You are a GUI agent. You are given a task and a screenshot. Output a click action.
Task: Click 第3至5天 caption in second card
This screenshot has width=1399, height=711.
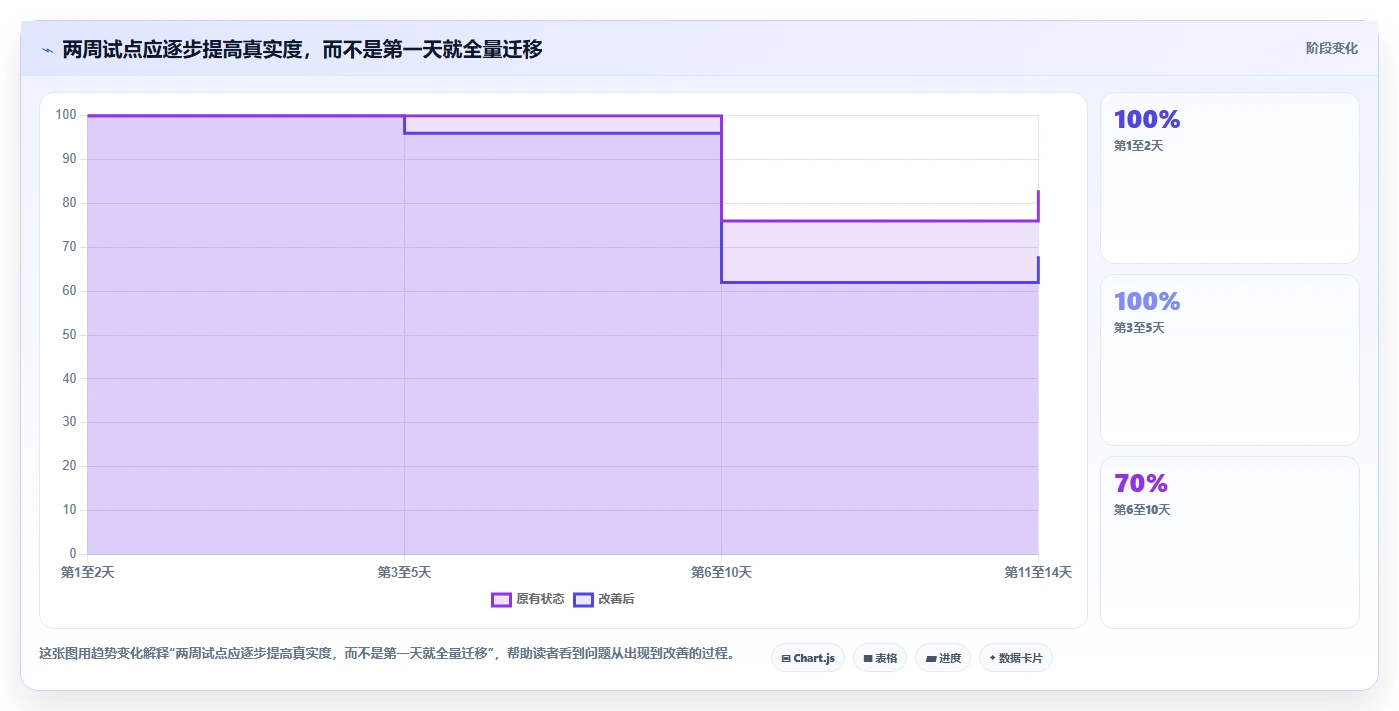1138,328
